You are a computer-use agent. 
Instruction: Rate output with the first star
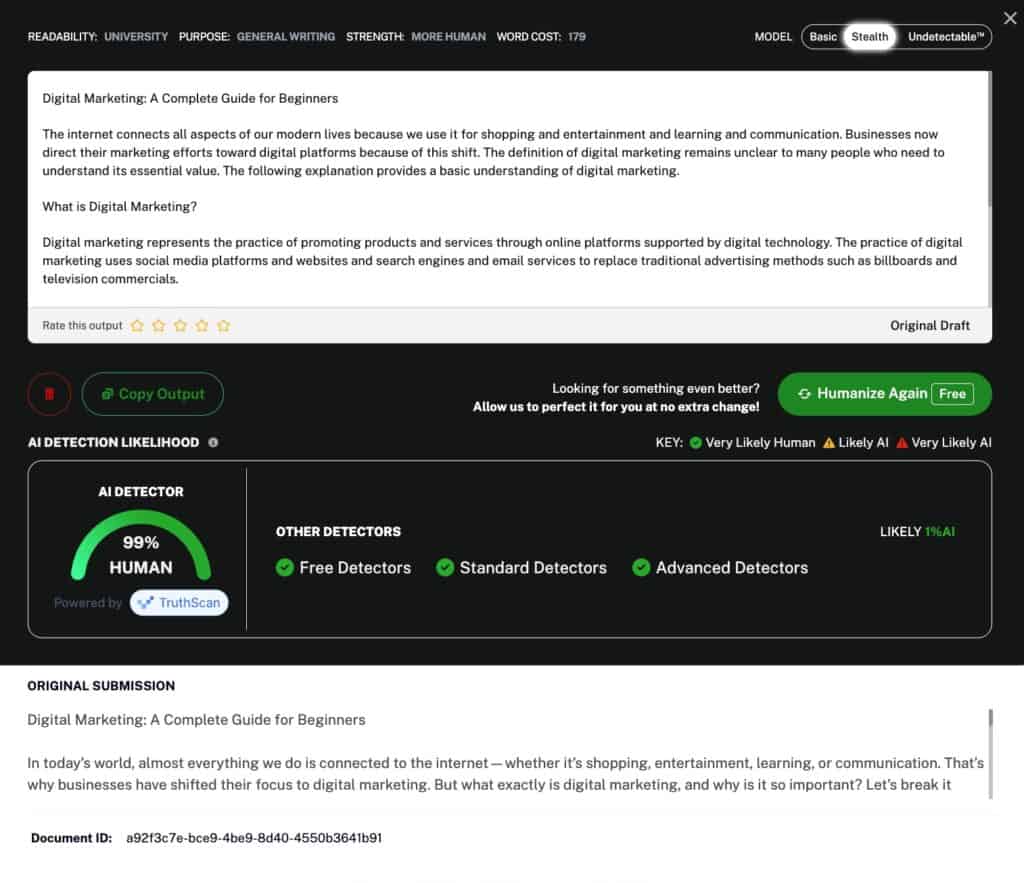click(137, 326)
